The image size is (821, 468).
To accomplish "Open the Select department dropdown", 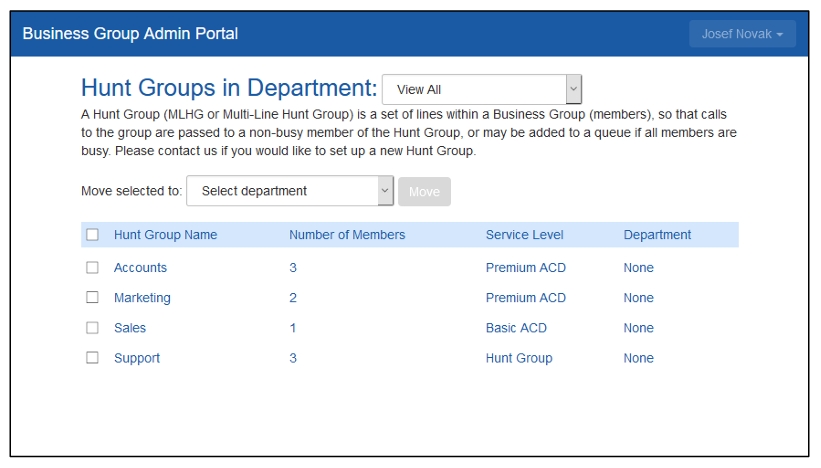I will tap(289, 191).
